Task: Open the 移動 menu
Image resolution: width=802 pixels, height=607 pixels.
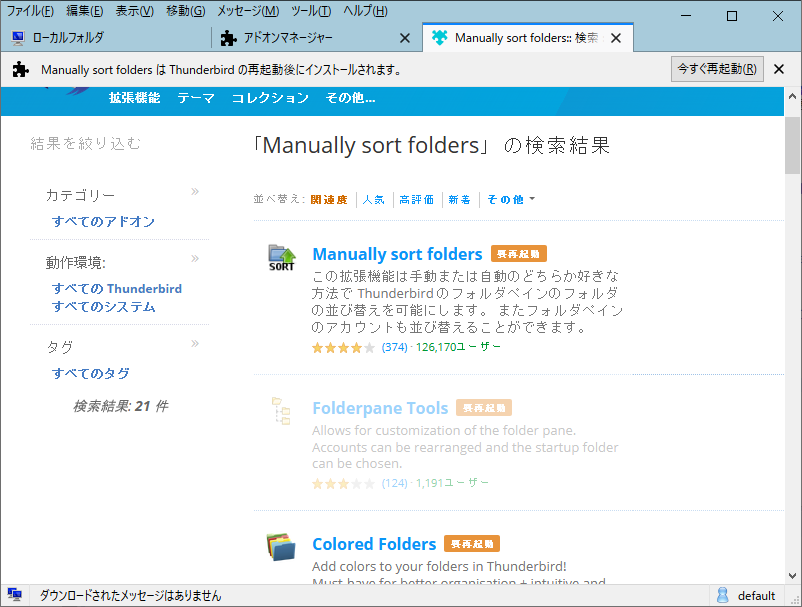Action: [x=186, y=11]
